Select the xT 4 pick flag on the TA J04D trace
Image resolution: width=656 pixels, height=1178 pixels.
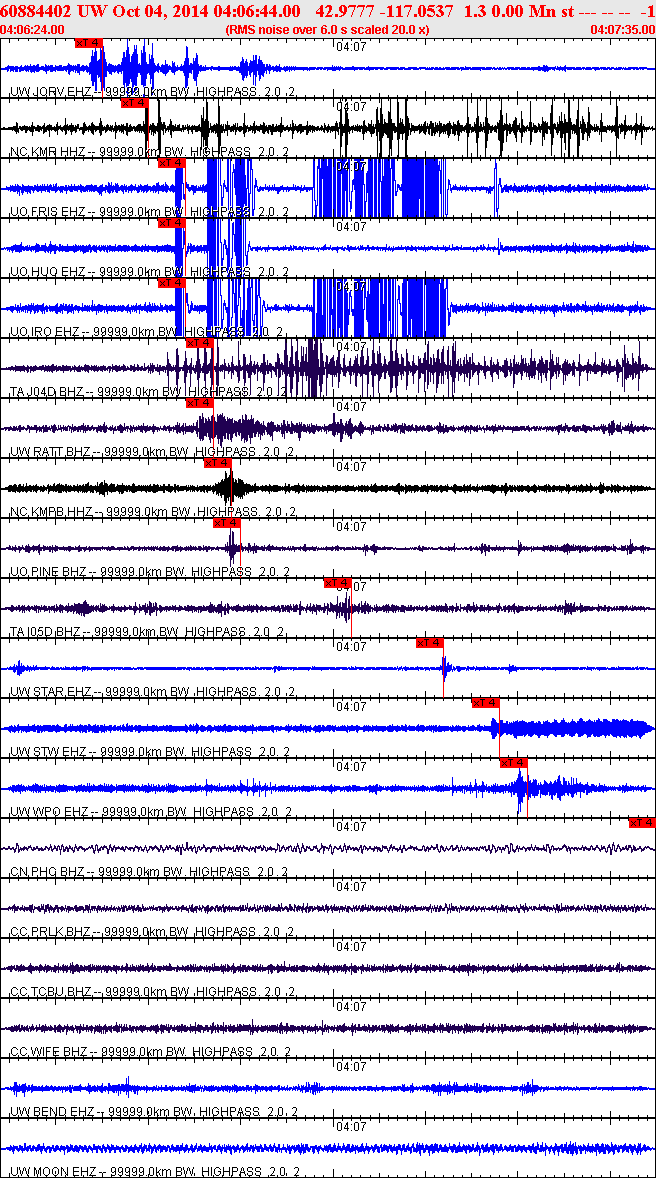(x=200, y=343)
